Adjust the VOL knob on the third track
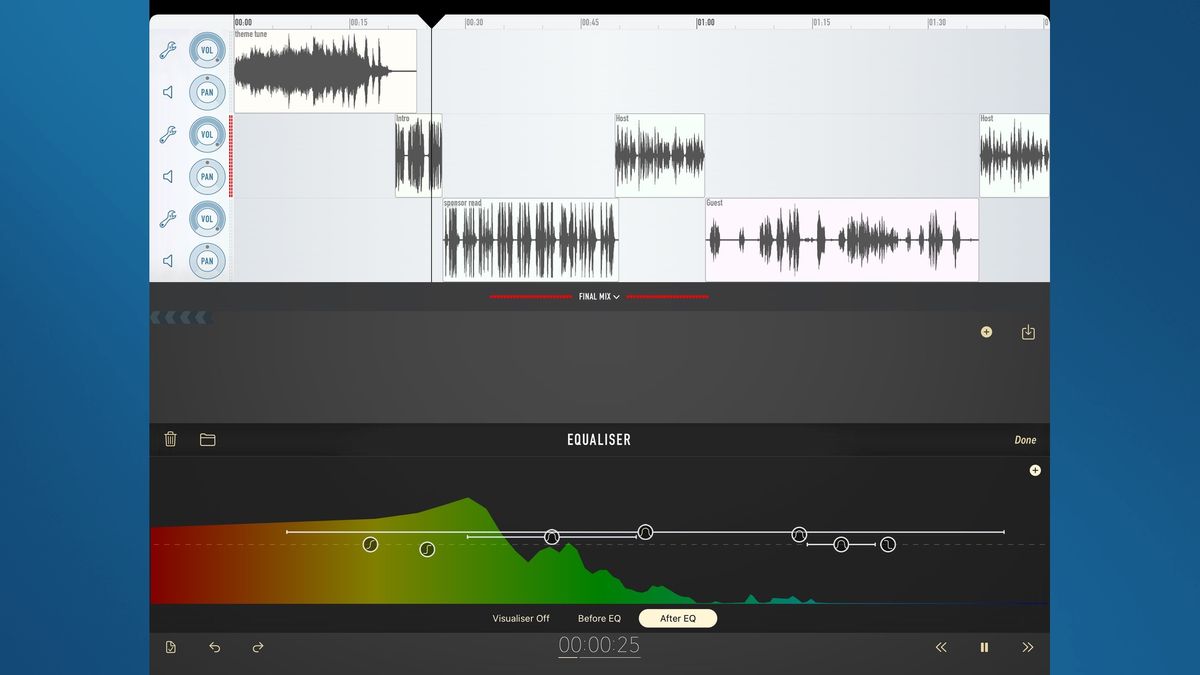The image size is (1200, 675). coord(207,218)
